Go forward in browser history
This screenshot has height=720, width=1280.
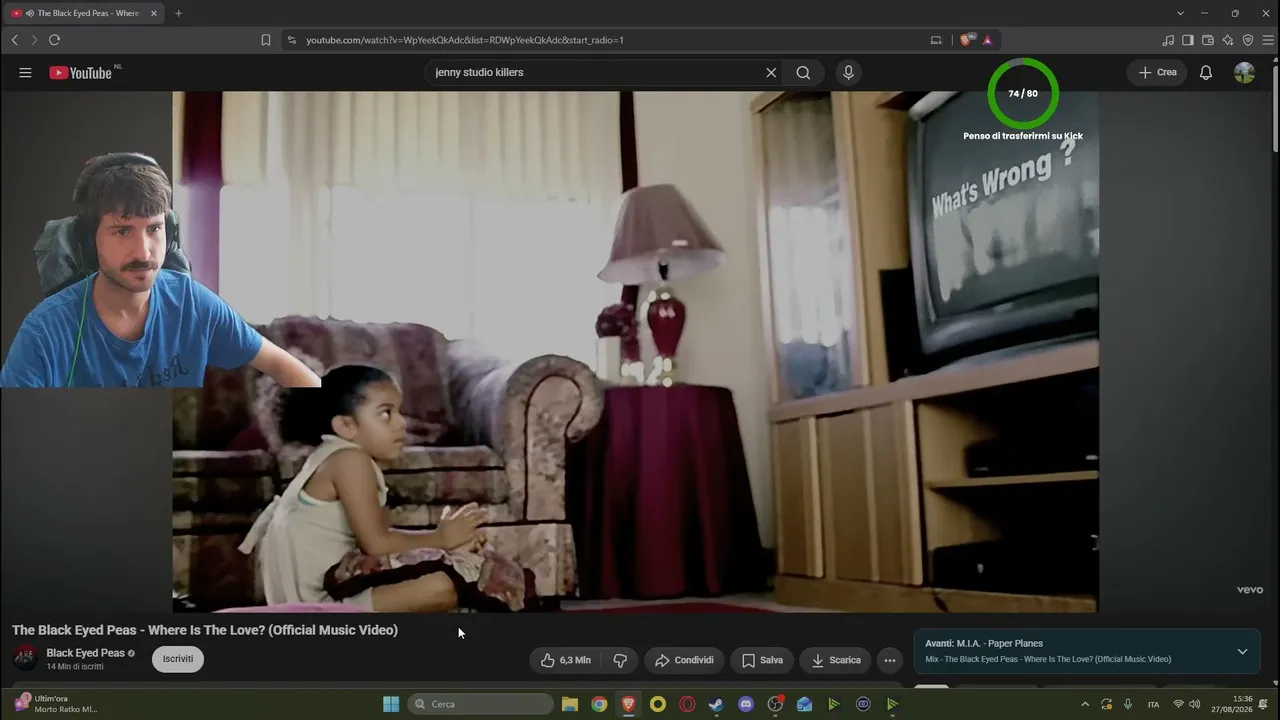[x=34, y=40]
